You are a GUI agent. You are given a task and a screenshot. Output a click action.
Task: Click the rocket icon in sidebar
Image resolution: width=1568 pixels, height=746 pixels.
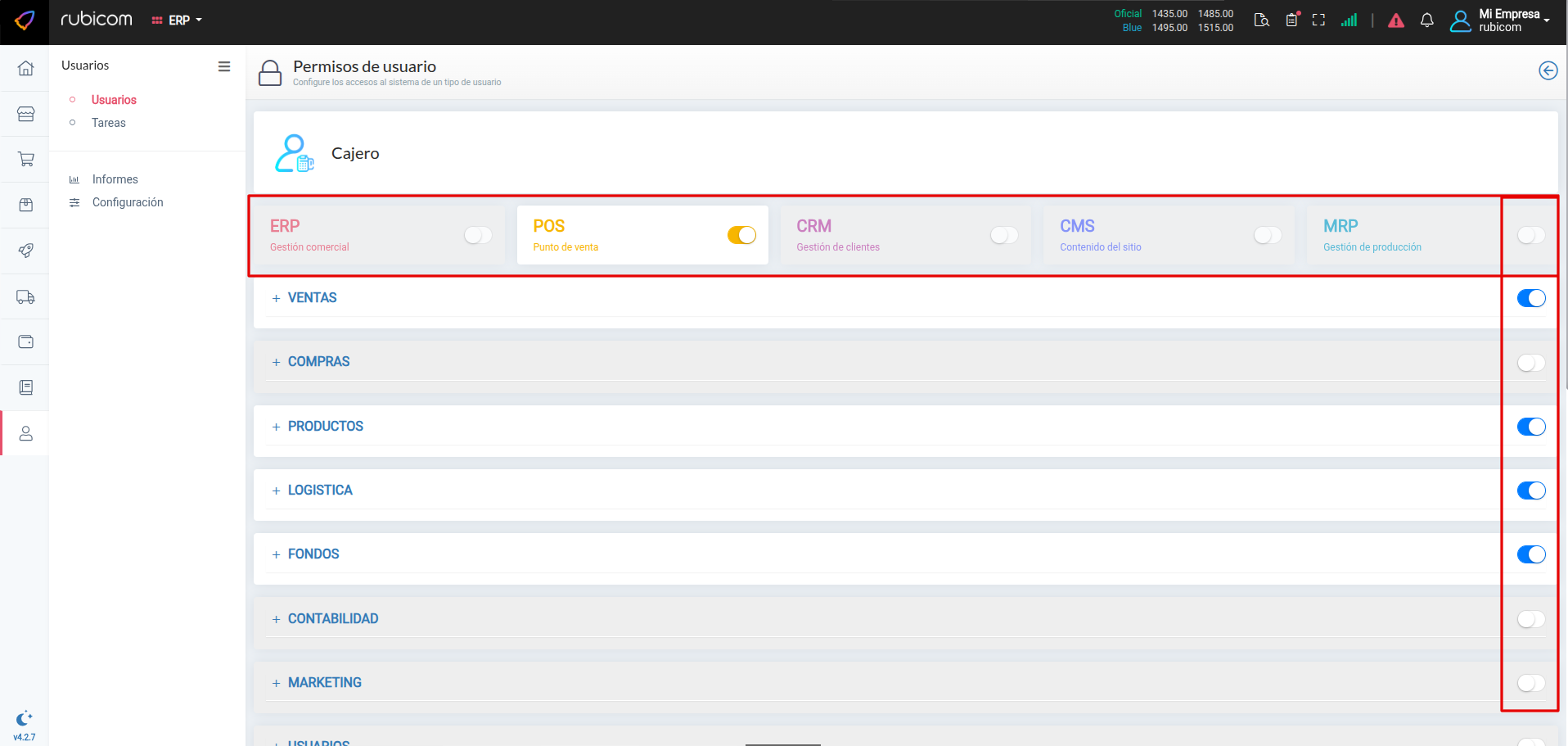tap(25, 251)
